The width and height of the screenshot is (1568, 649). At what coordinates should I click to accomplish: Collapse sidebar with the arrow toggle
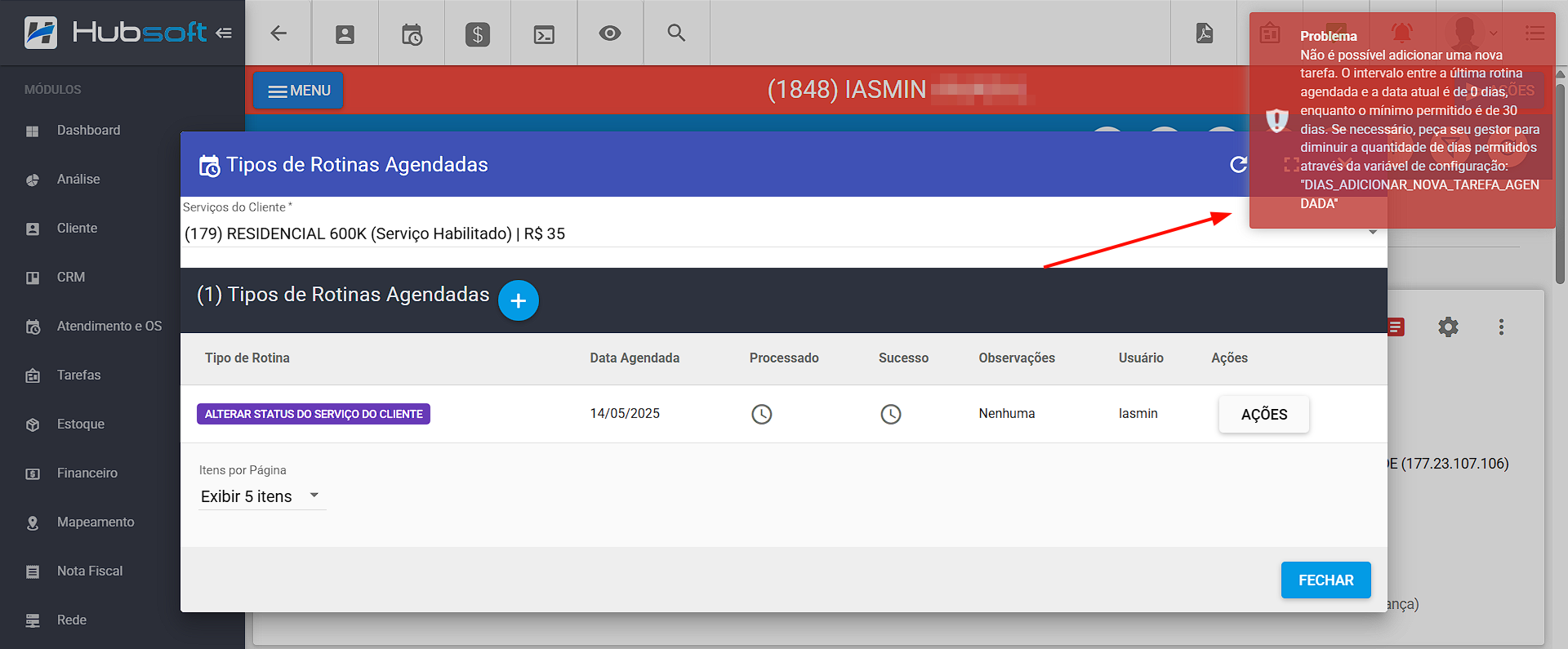pos(224,33)
